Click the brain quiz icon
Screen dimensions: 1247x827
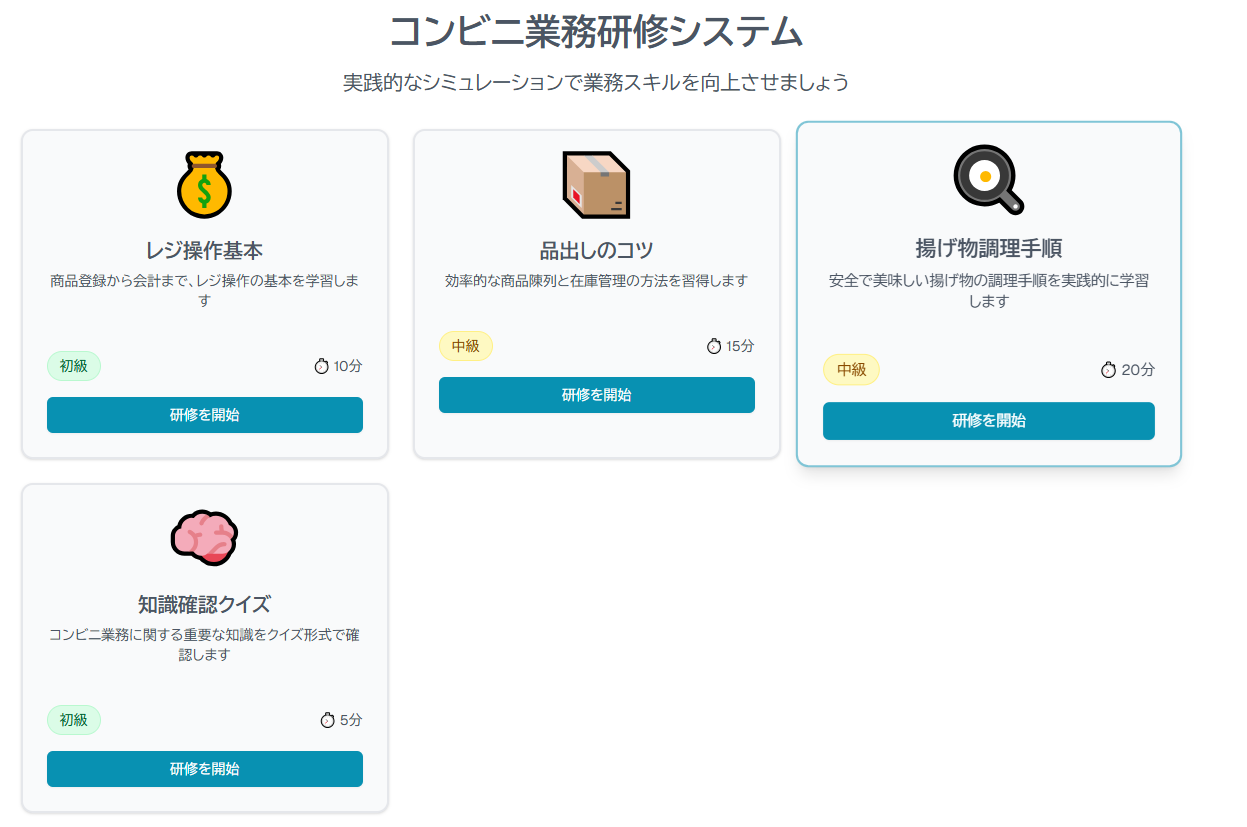coord(204,538)
